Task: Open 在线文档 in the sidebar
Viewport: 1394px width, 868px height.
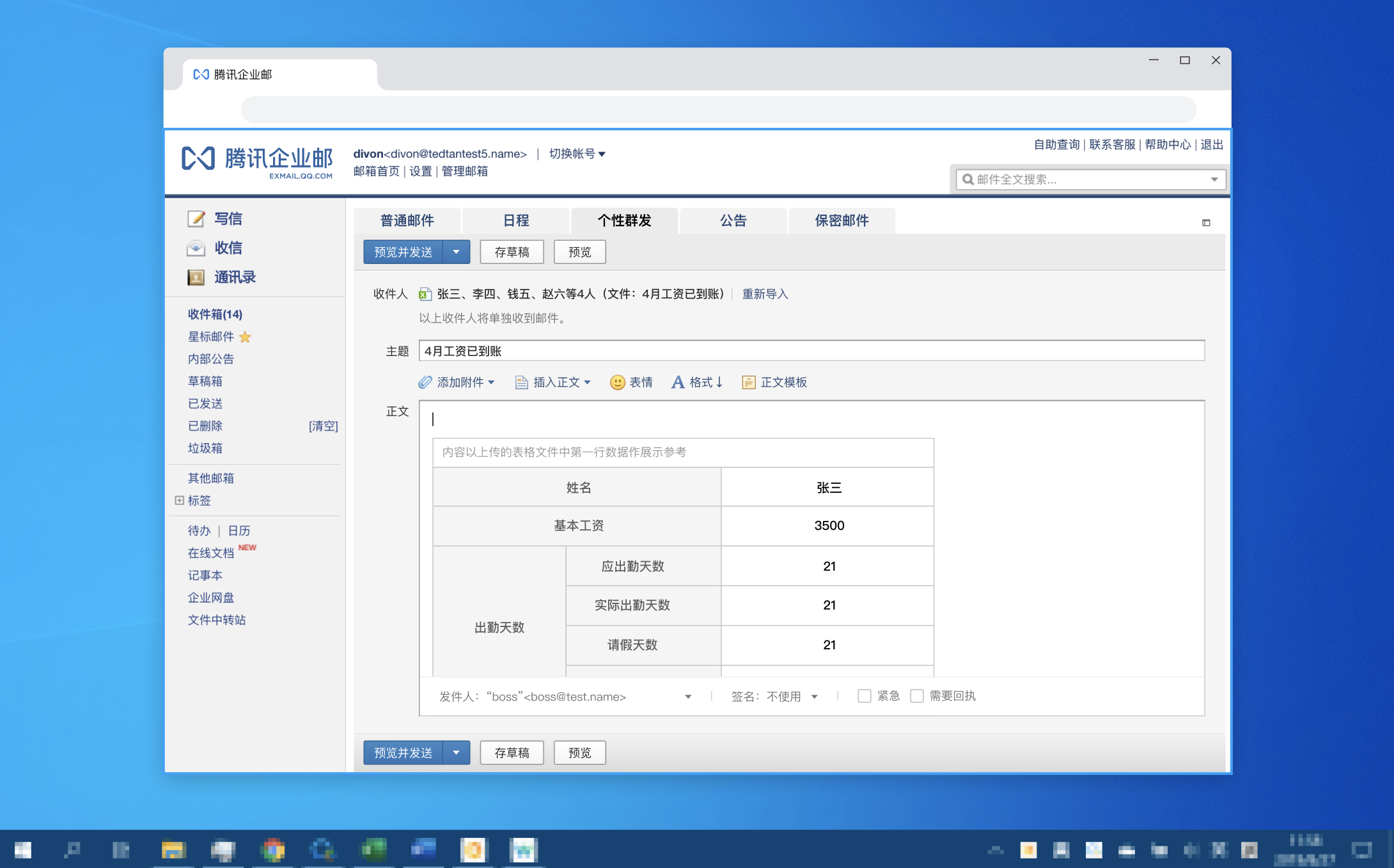Action: click(211, 553)
